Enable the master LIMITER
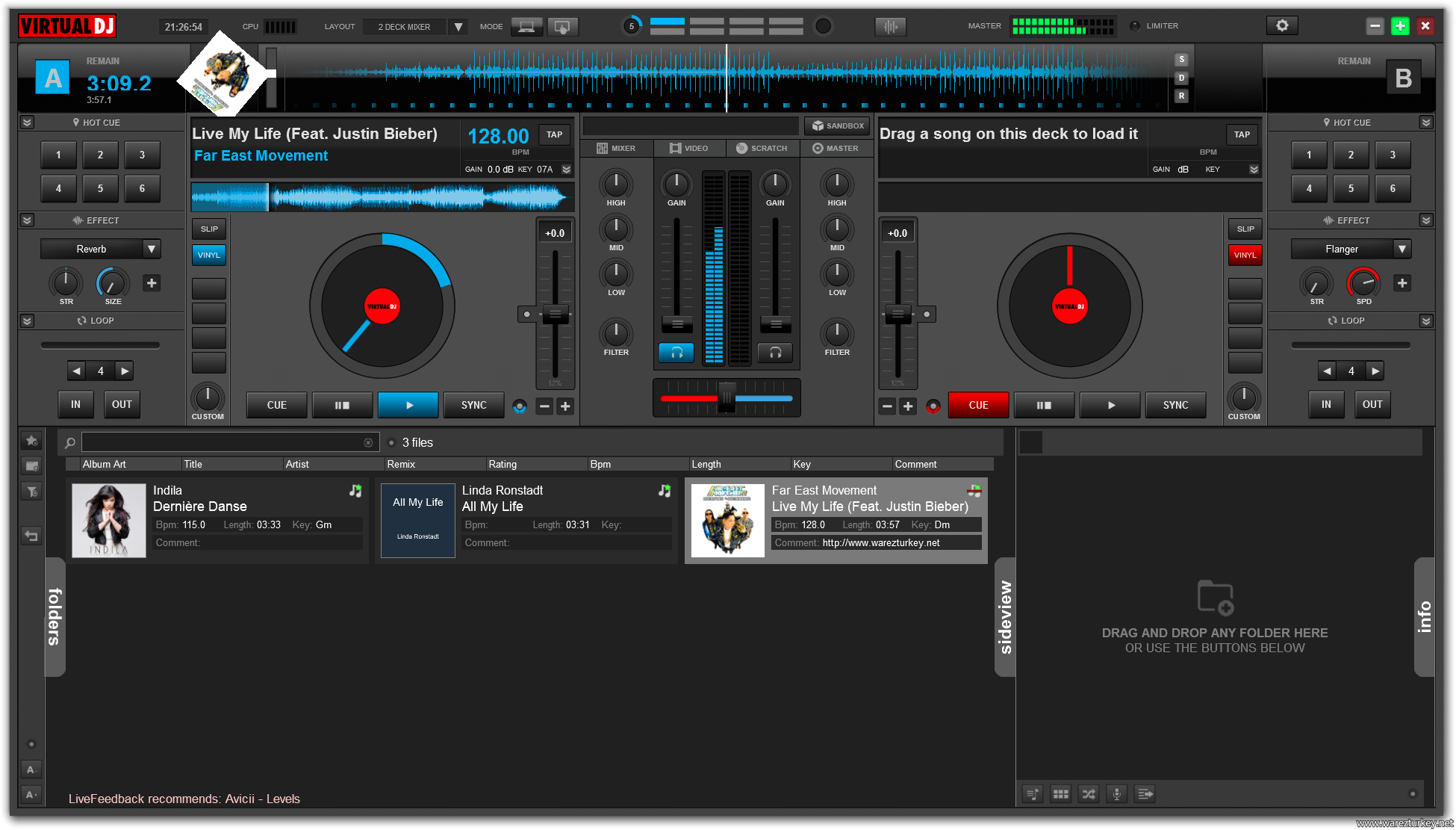Screen dimensions: 1456x830 tap(1135, 26)
